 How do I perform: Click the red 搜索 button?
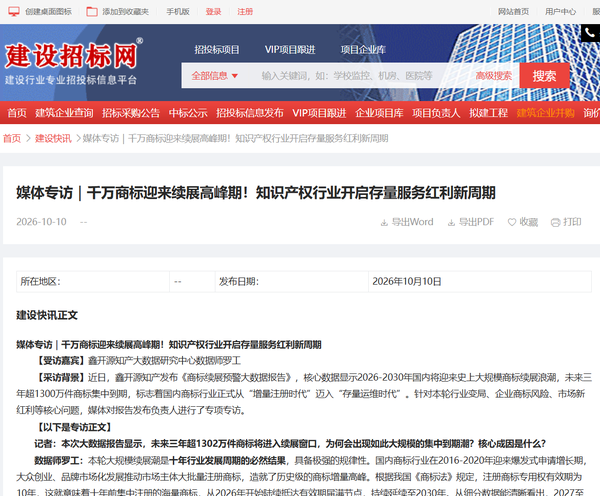(x=544, y=76)
